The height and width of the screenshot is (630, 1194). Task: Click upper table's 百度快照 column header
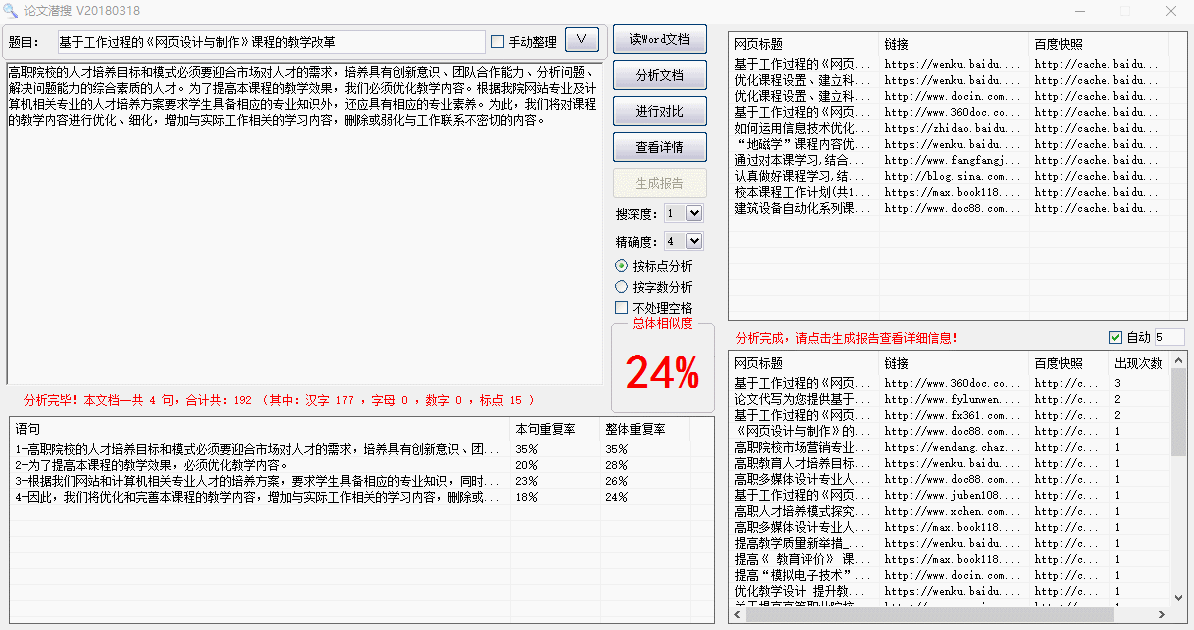point(1099,44)
